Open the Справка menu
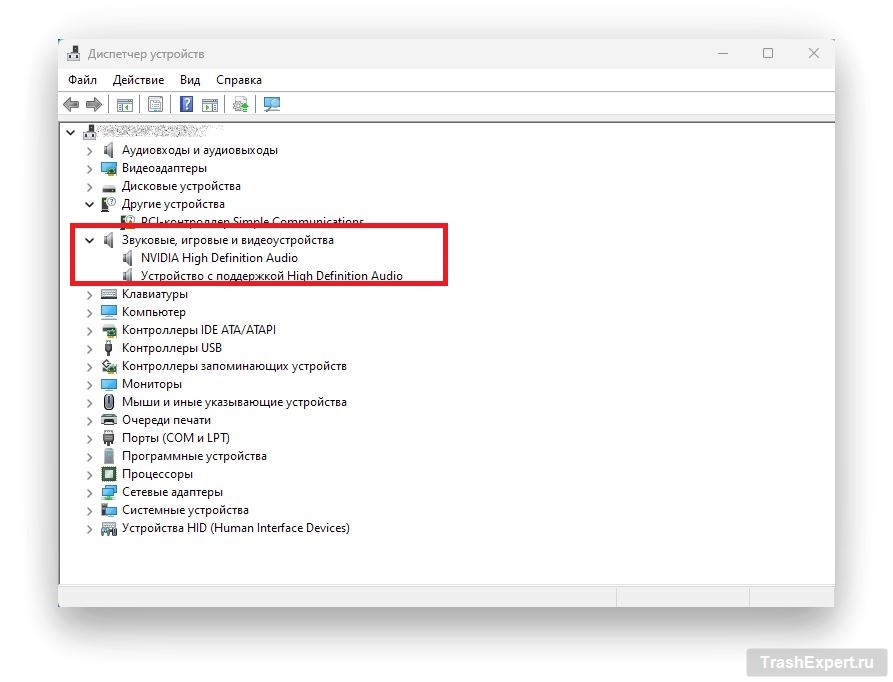Screen dimensions: 893x682 (239, 80)
